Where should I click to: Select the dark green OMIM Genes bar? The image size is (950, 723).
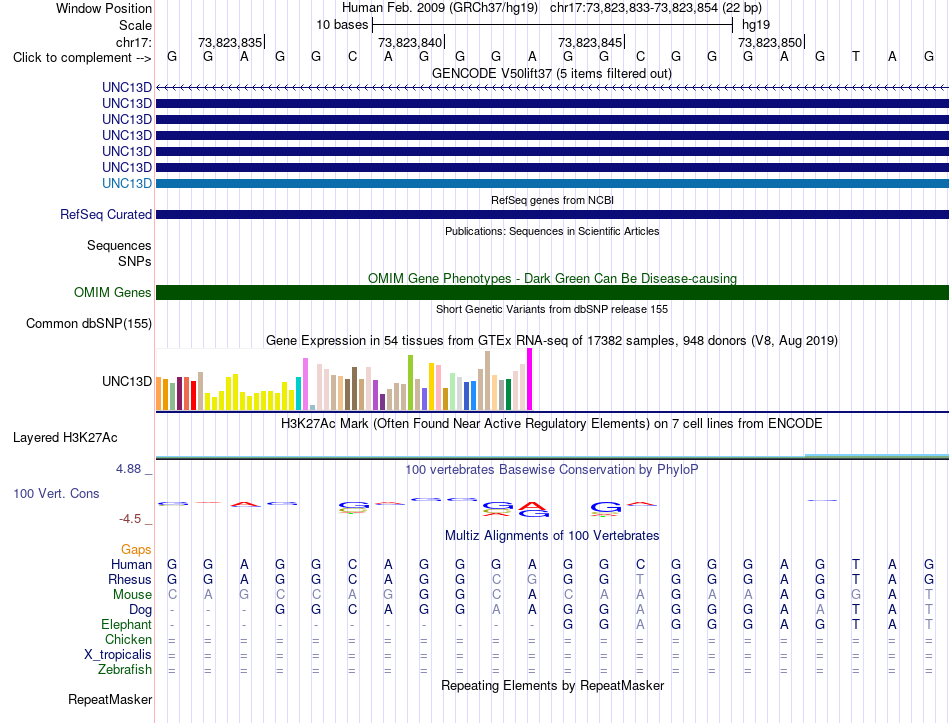pos(552,293)
